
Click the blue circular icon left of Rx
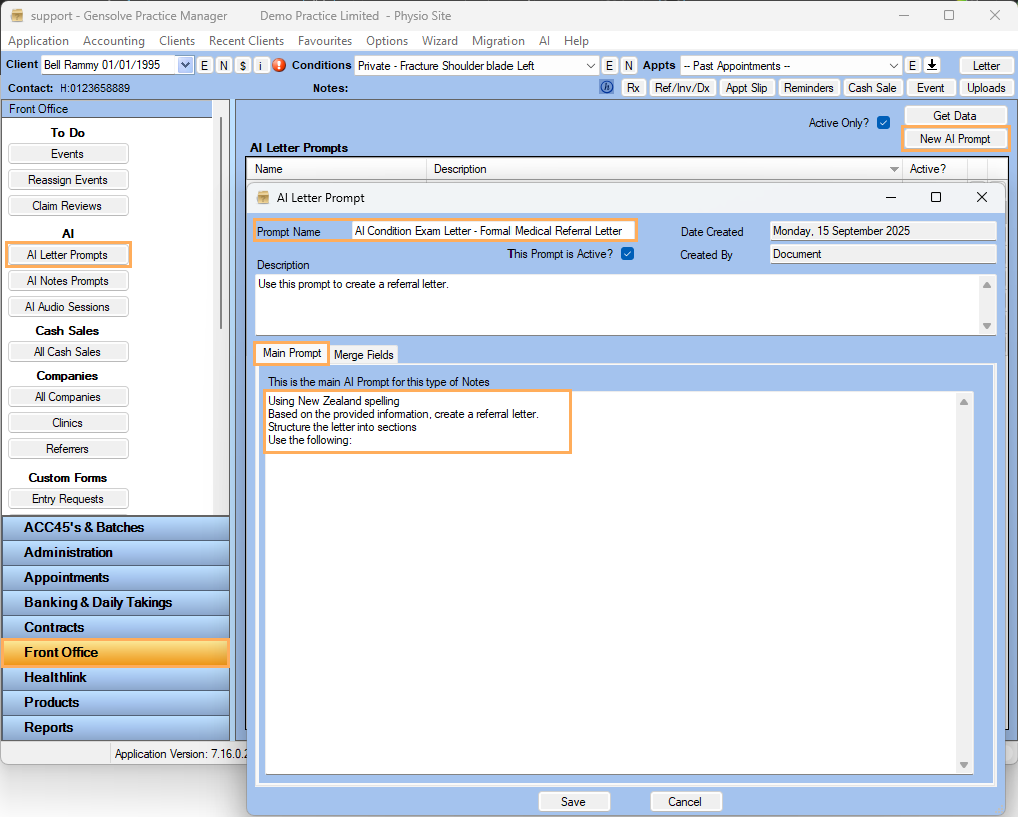coord(606,88)
